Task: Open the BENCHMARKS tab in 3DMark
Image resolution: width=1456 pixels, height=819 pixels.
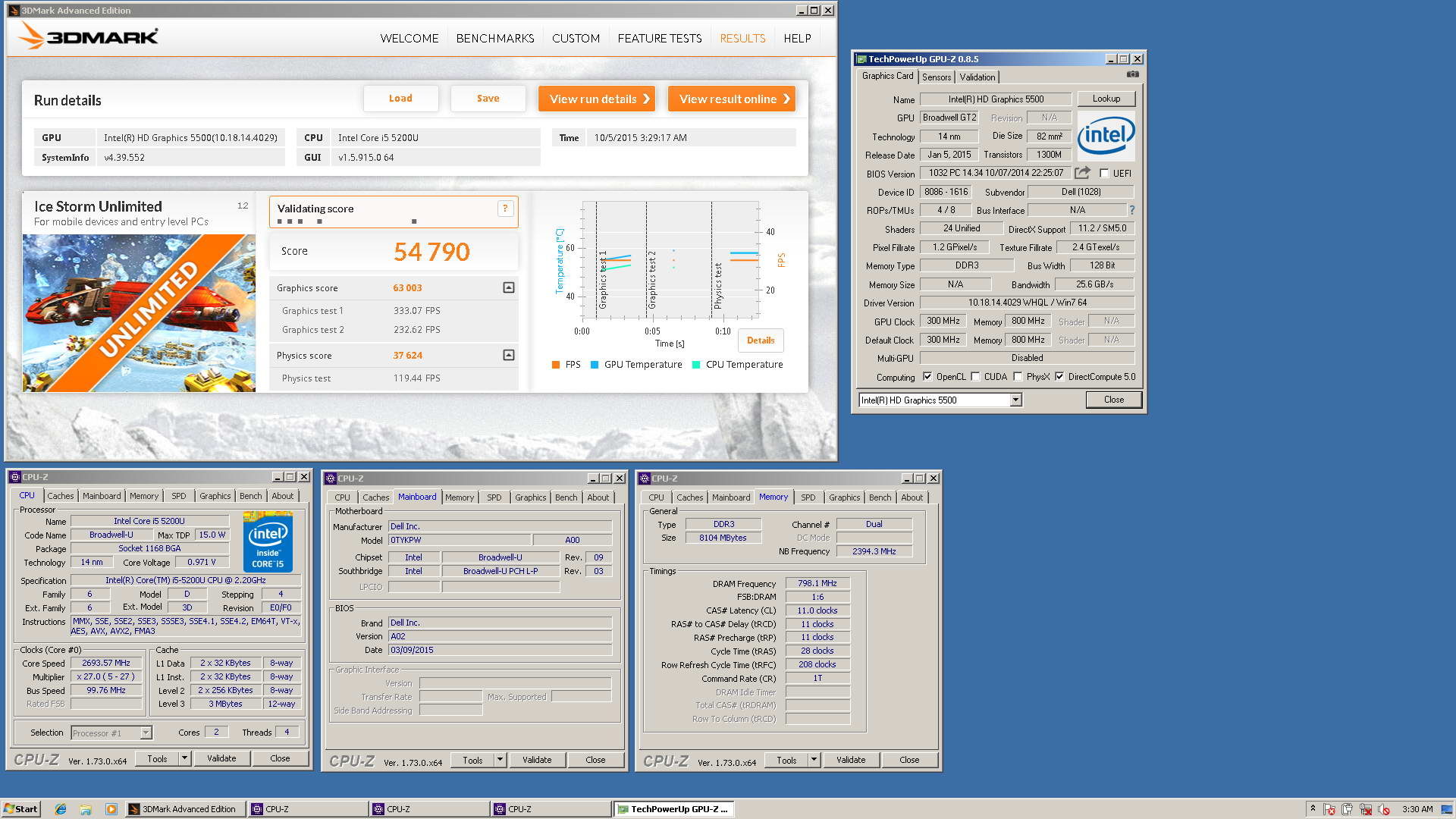Action: coord(495,38)
